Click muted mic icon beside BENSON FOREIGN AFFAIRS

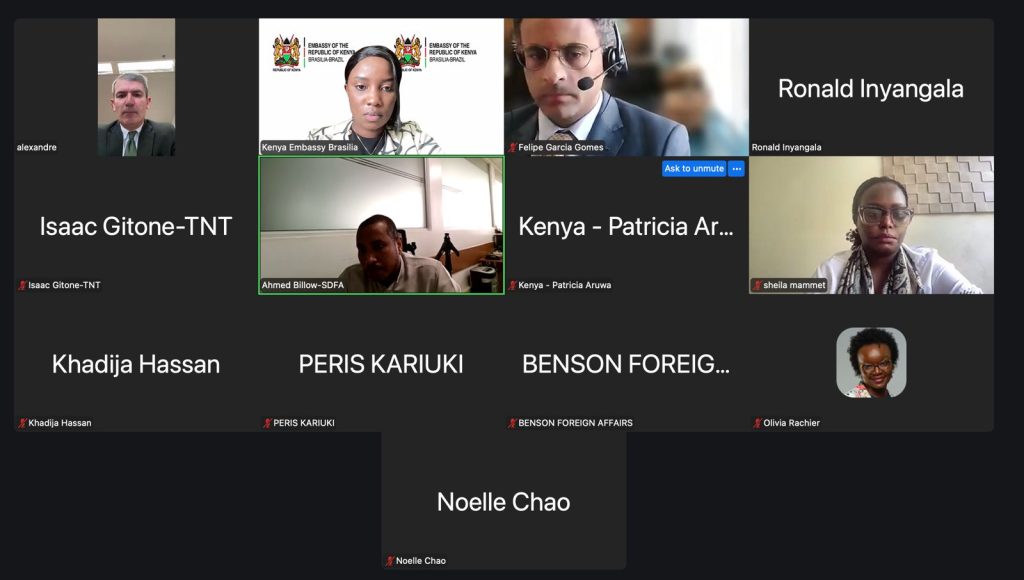[513, 423]
